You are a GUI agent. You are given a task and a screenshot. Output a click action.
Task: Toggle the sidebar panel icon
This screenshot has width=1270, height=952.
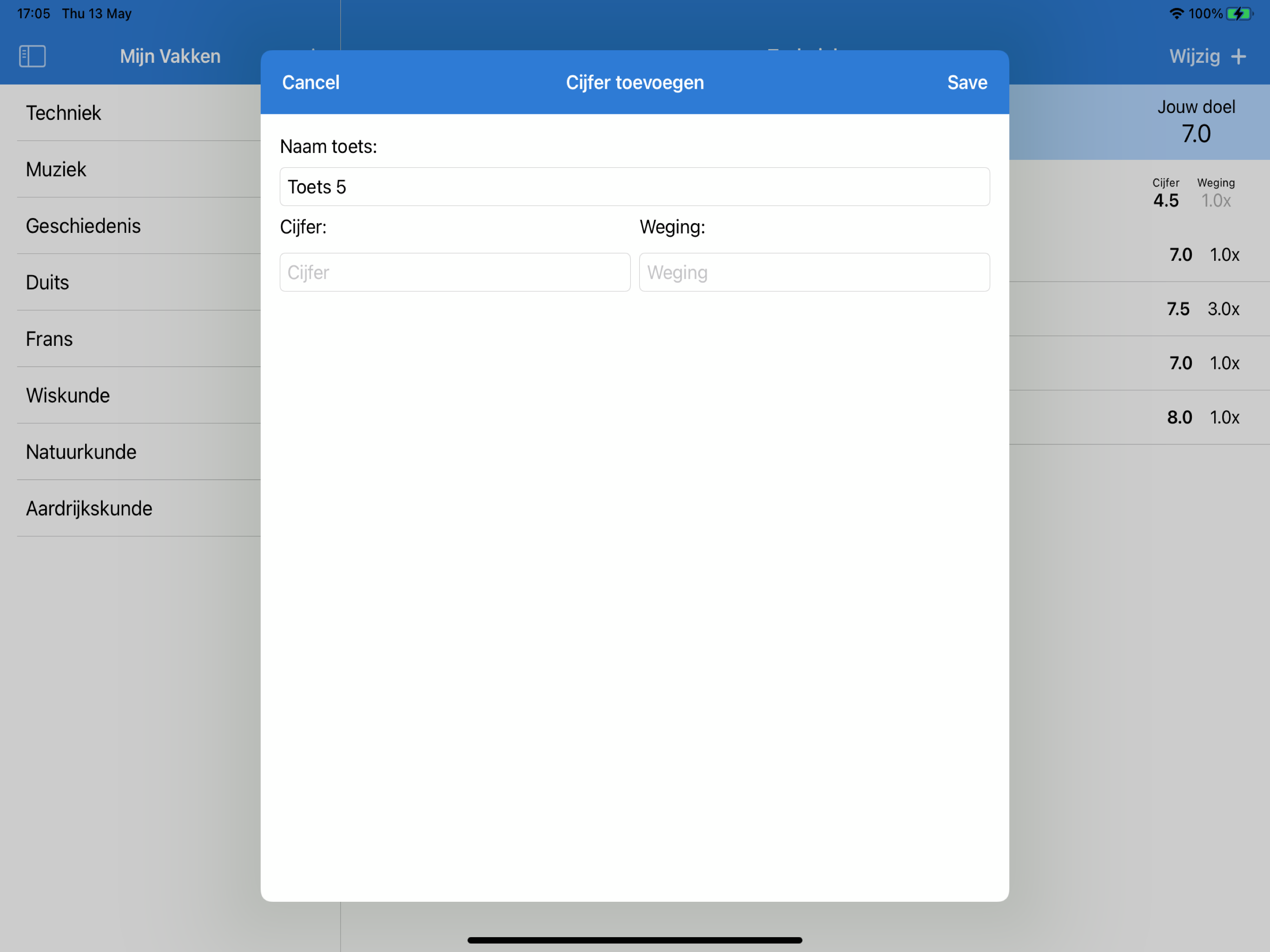tap(32, 56)
